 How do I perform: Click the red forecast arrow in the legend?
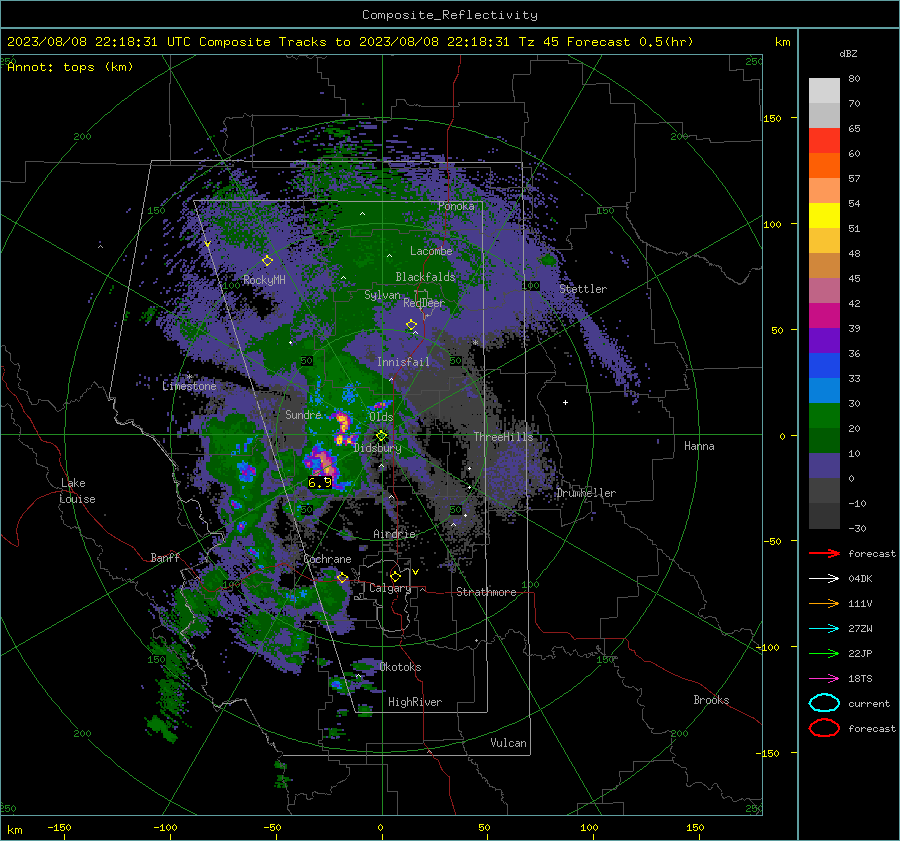click(x=824, y=553)
